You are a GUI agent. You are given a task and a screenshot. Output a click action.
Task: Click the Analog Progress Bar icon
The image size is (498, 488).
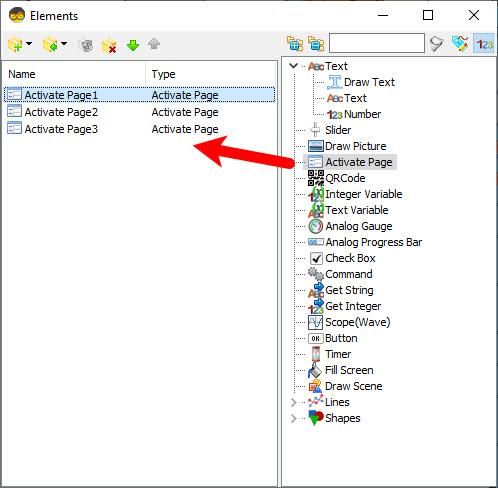point(315,242)
